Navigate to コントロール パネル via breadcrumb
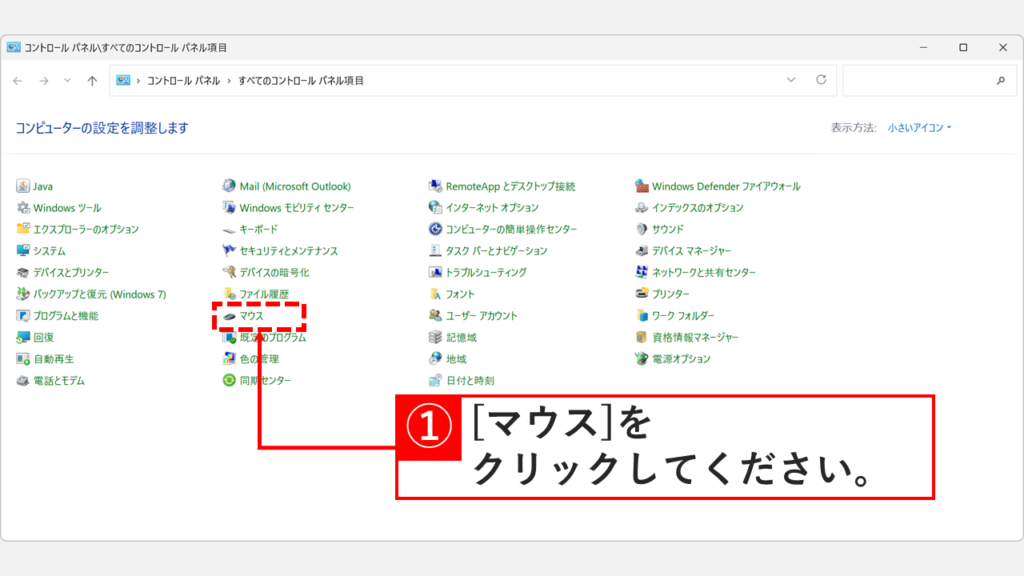Screen dimensions: 1024x576 185,79
